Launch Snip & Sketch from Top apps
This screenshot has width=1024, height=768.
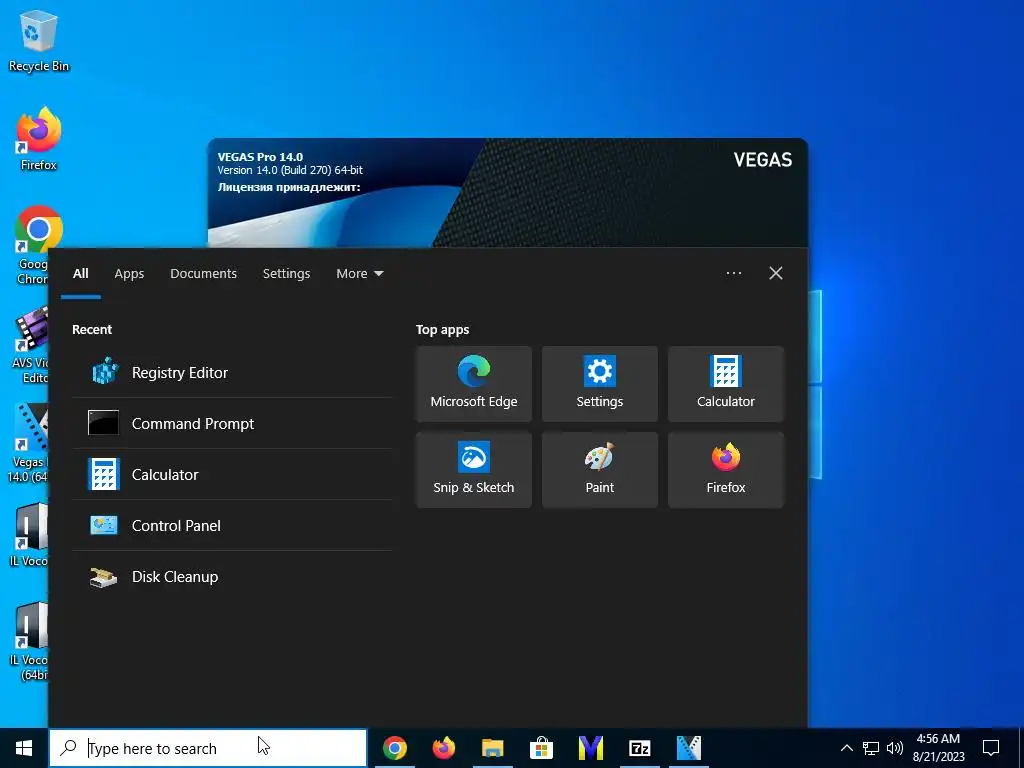[473, 470]
